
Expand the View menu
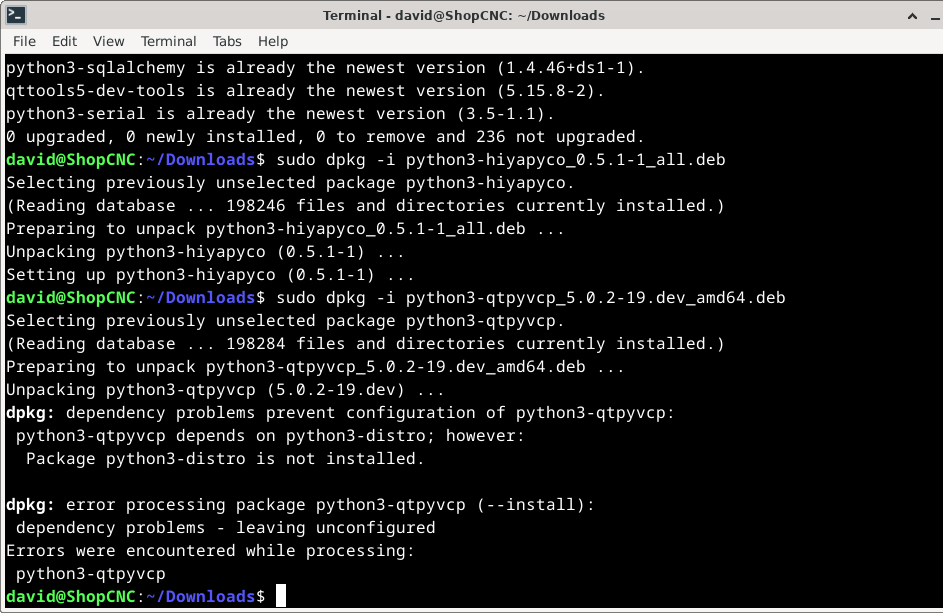click(108, 41)
